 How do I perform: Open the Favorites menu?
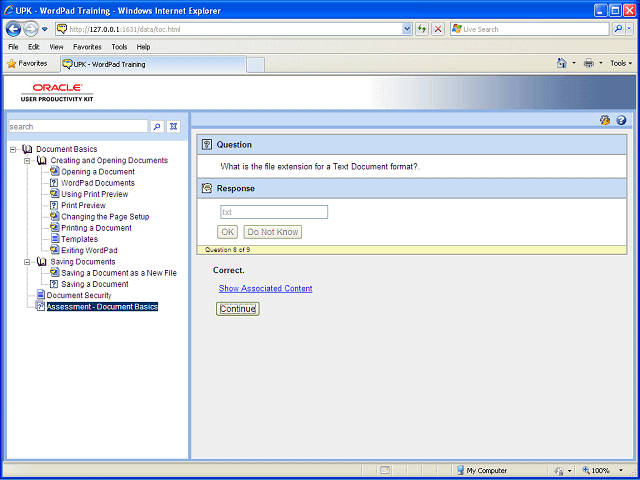point(87,47)
